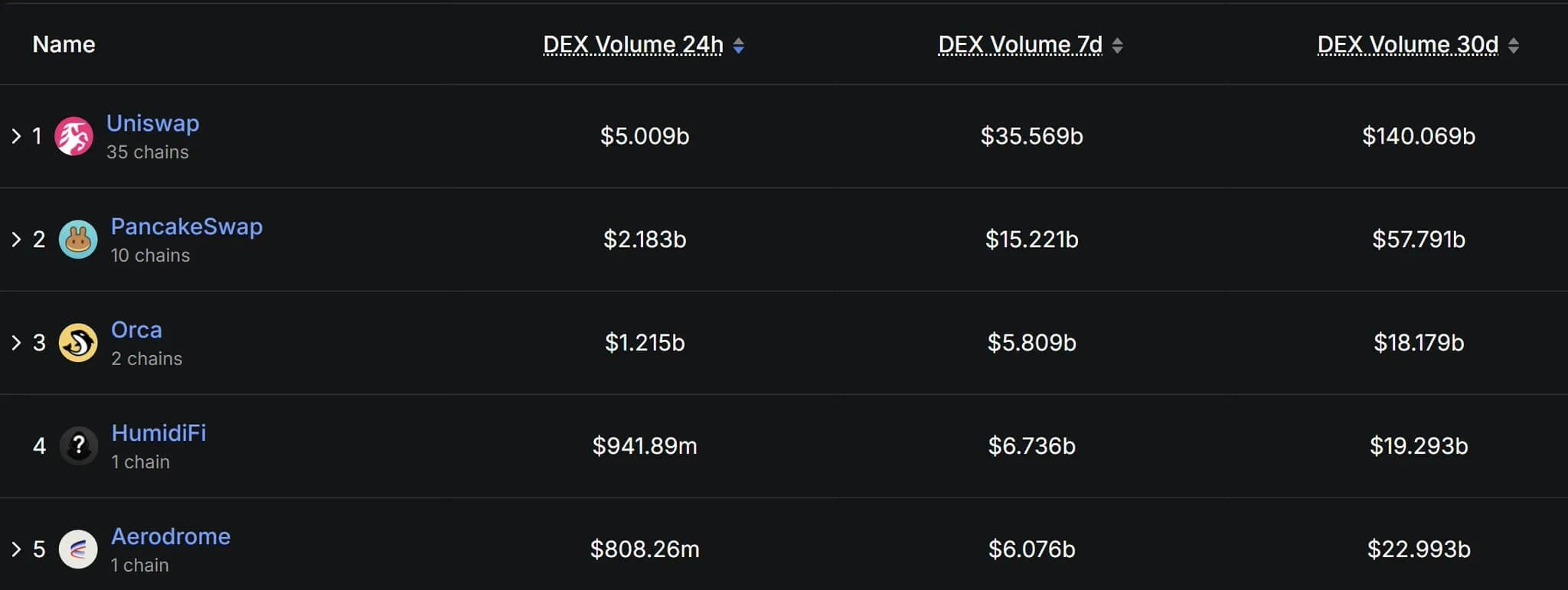Click the DEX Volume 24h column header
Viewport: 1568px width, 590px height.
point(632,45)
